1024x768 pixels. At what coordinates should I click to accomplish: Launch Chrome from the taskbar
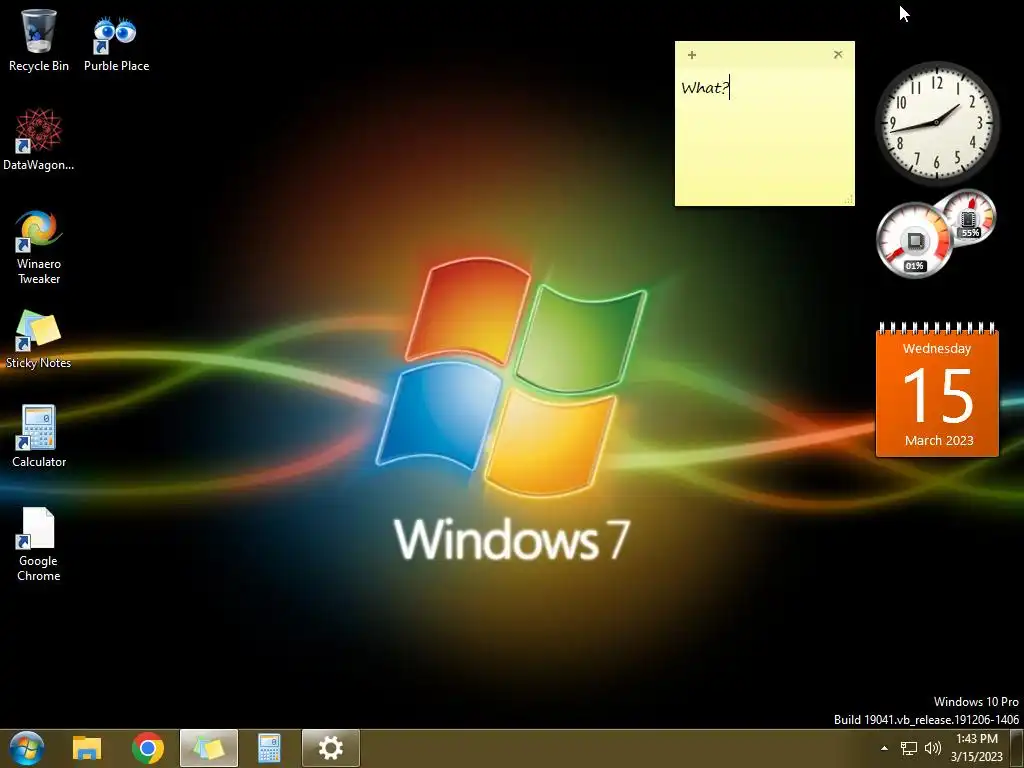148,748
